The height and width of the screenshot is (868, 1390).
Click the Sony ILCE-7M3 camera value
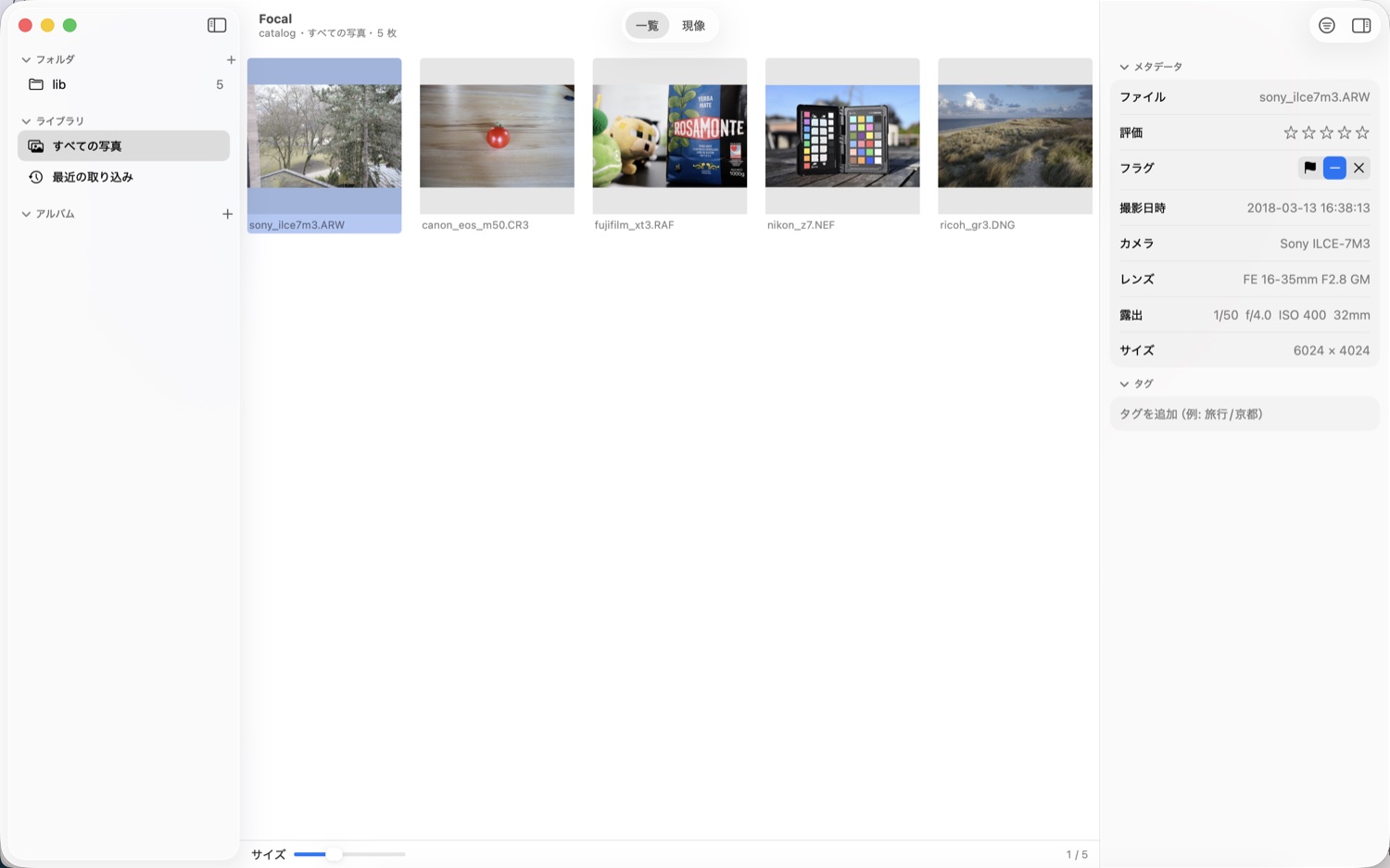click(x=1324, y=244)
